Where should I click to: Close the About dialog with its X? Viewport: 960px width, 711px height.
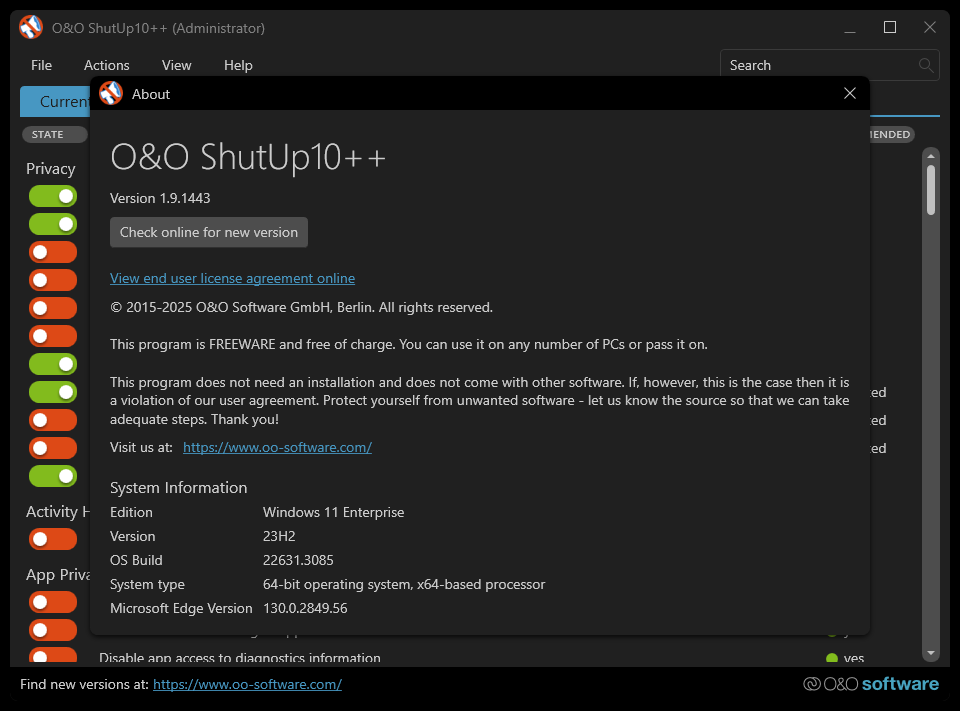(x=849, y=93)
